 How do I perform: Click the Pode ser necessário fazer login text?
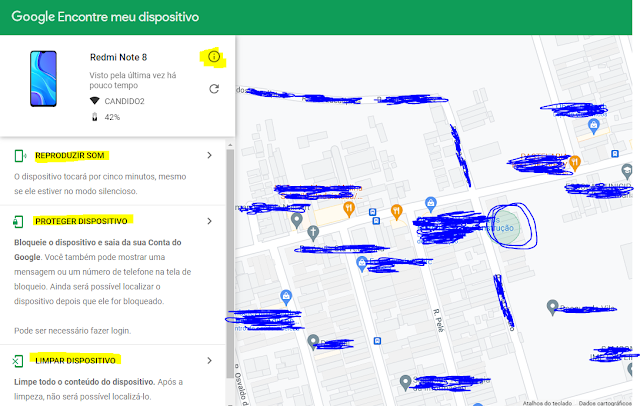click(x=73, y=331)
